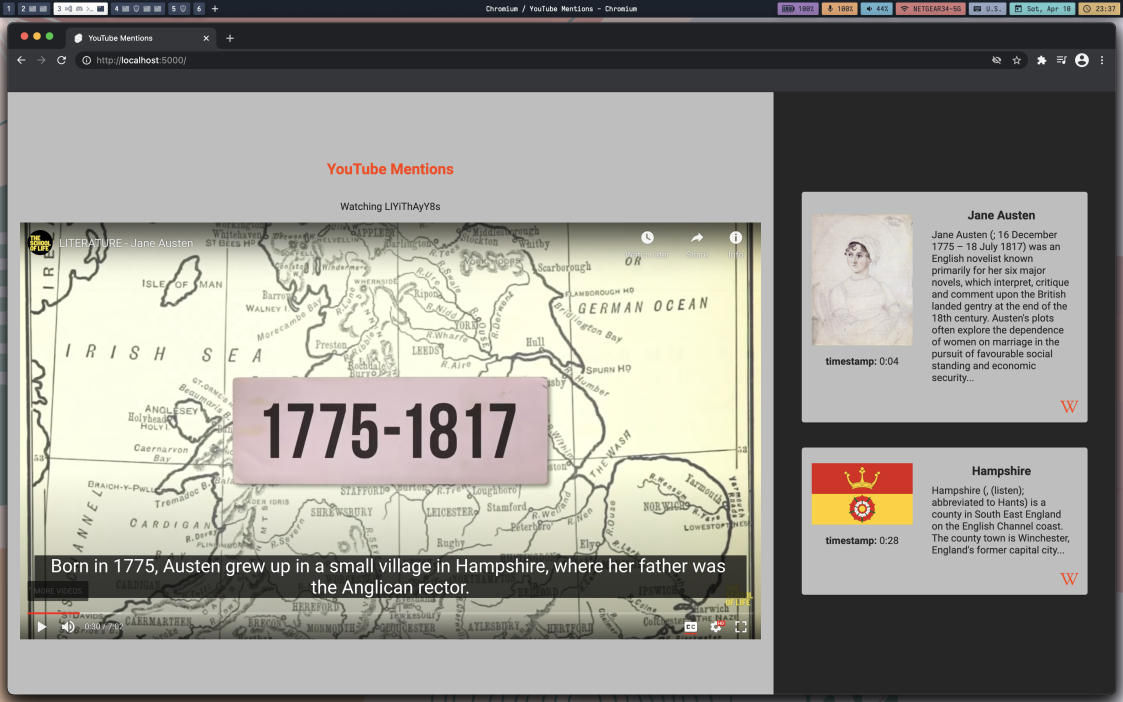The width and height of the screenshot is (1123, 702).
Task: Go forward in the browser
Action: (42, 60)
